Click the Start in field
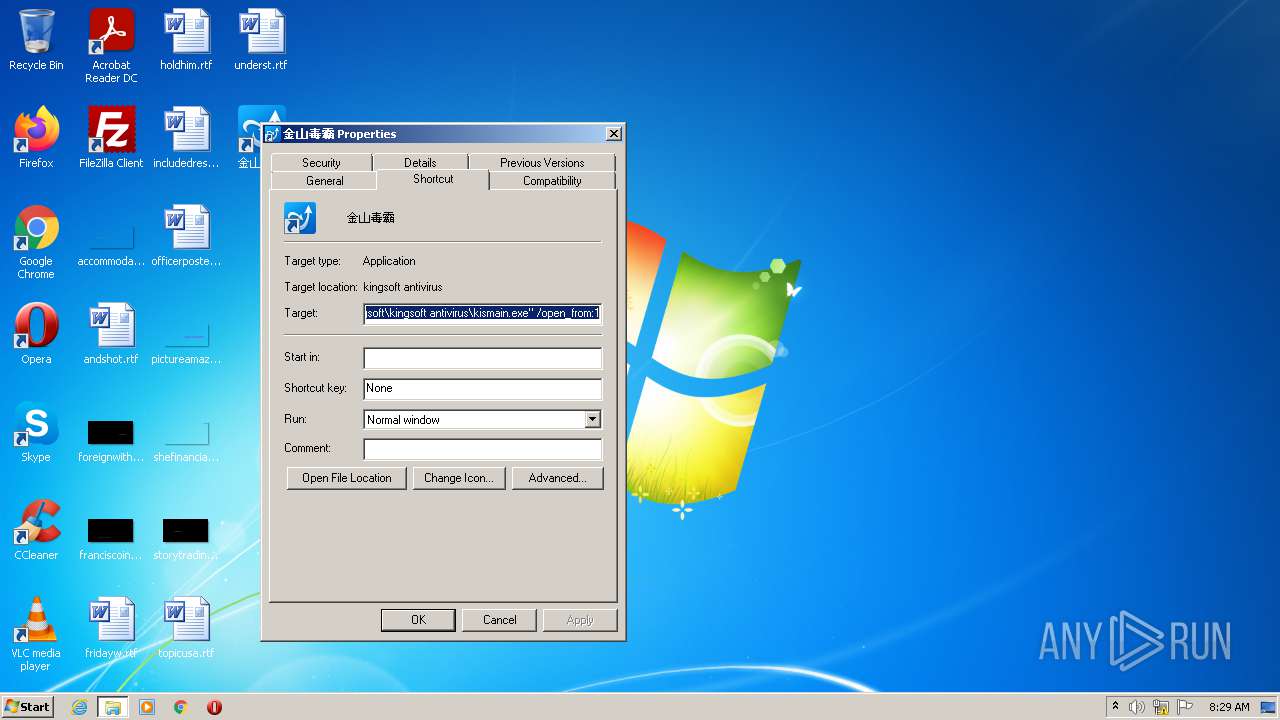This screenshot has height=720, width=1280. click(483, 358)
